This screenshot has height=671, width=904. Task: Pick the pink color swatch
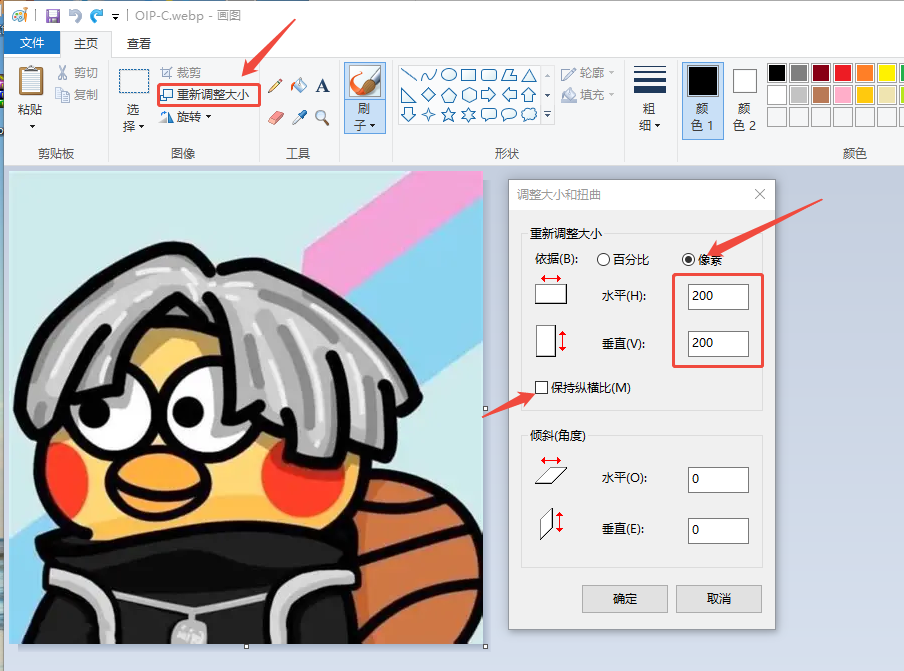[843, 95]
